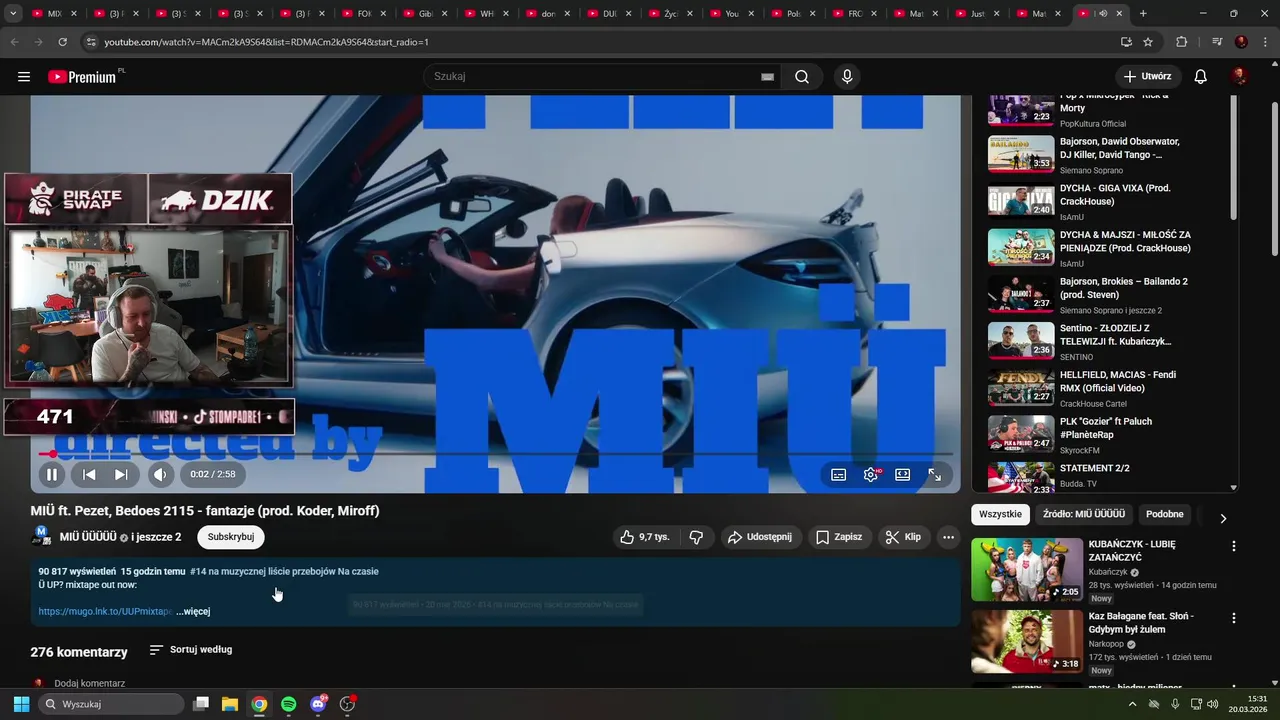Screen dimensions: 1280x720
Task: Open the Utwórz create menu
Action: pyautogui.click(x=1148, y=76)
